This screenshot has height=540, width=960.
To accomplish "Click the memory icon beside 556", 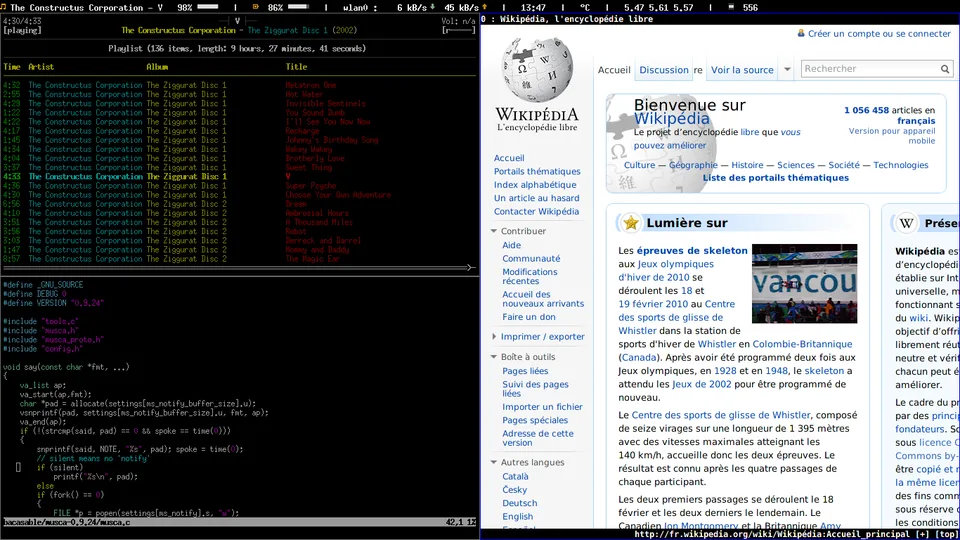I will [731, 7].
